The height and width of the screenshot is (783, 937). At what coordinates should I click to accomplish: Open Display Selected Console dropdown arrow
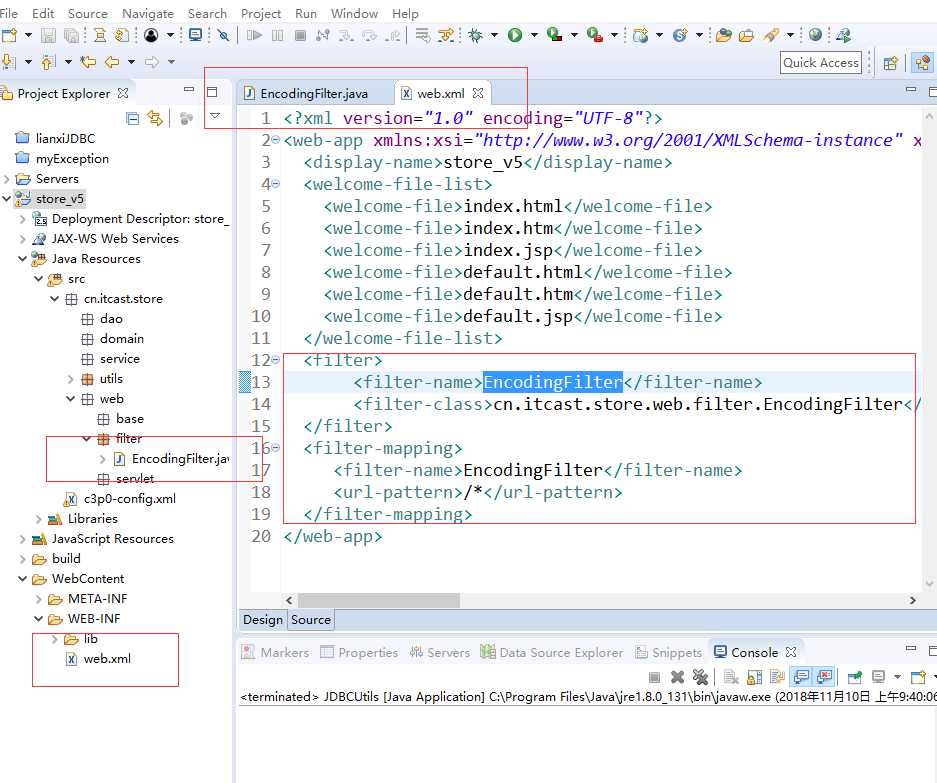(897, 677)
